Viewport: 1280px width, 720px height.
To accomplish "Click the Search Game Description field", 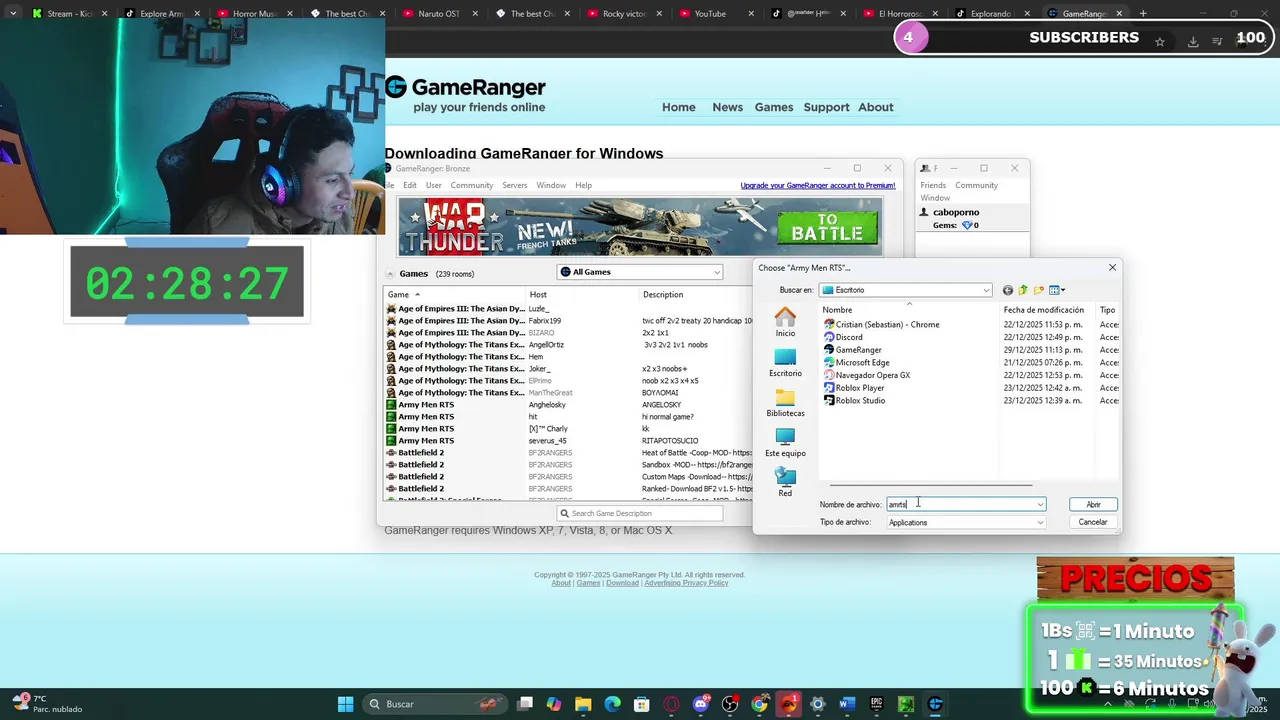I will pos(640,513).
